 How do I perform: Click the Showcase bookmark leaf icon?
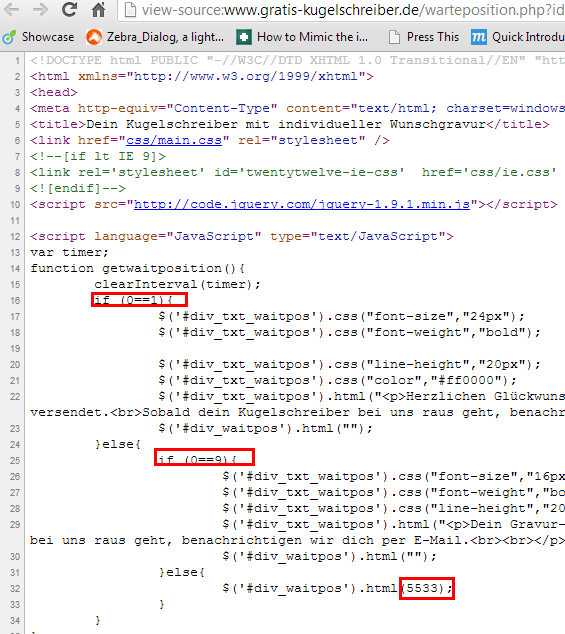[x=9, y=37]
